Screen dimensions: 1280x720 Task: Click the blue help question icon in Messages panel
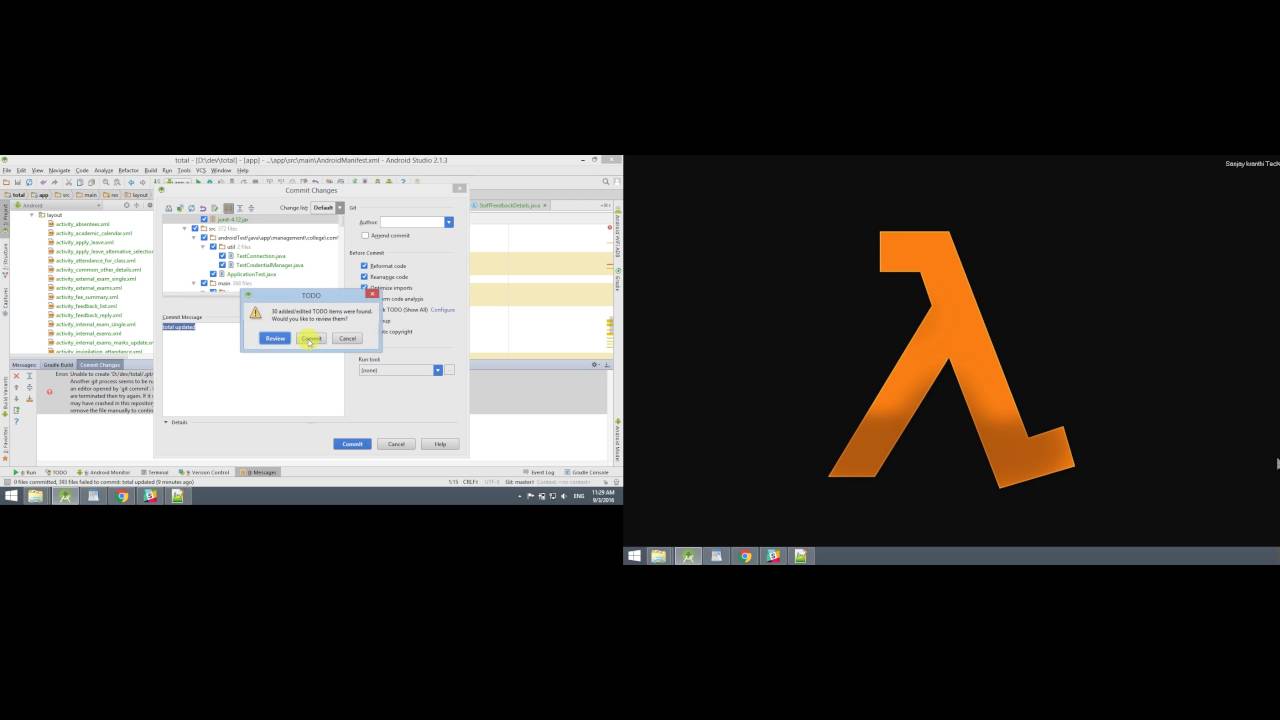[x=16, y=421]
